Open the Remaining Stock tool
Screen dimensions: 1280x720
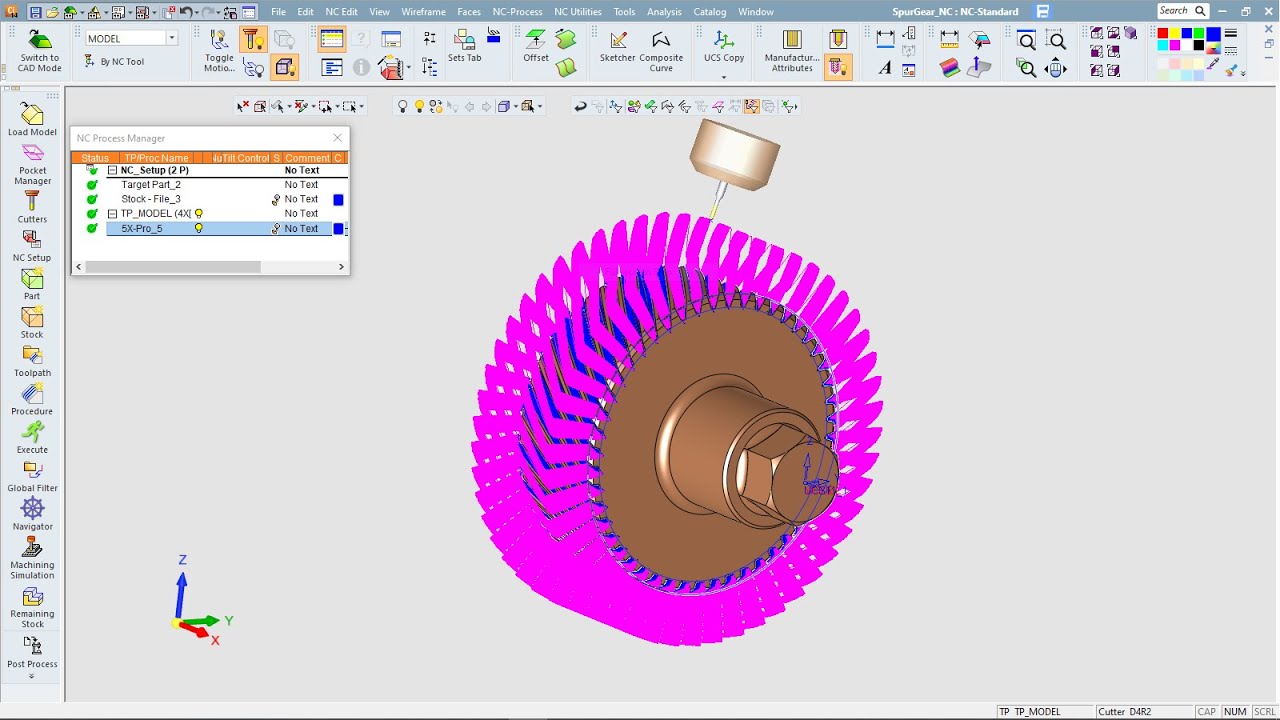32,597
